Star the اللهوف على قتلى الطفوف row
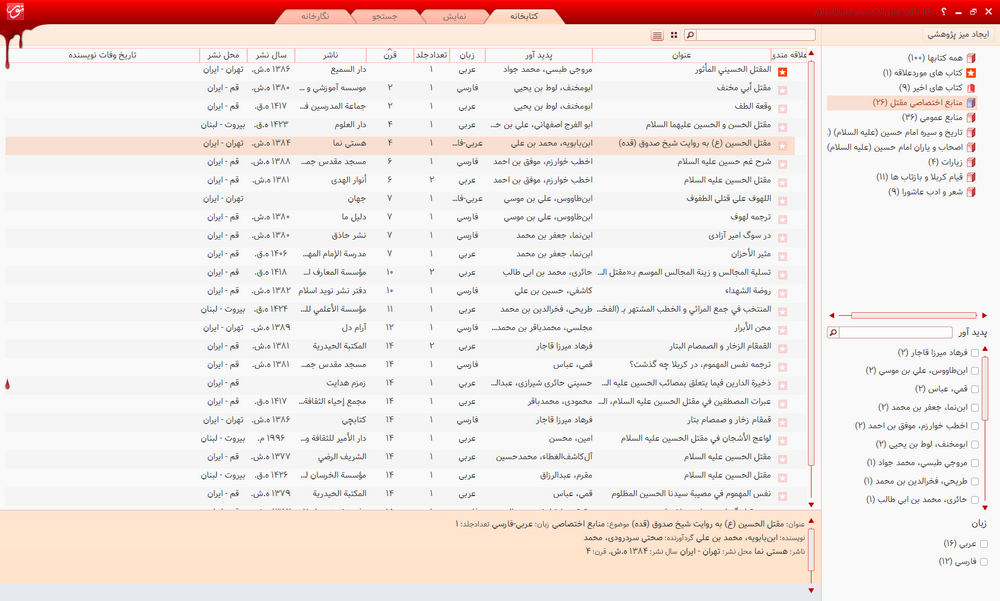The width and height of the screenshot is (1000, 601). [x=783, y=201]
